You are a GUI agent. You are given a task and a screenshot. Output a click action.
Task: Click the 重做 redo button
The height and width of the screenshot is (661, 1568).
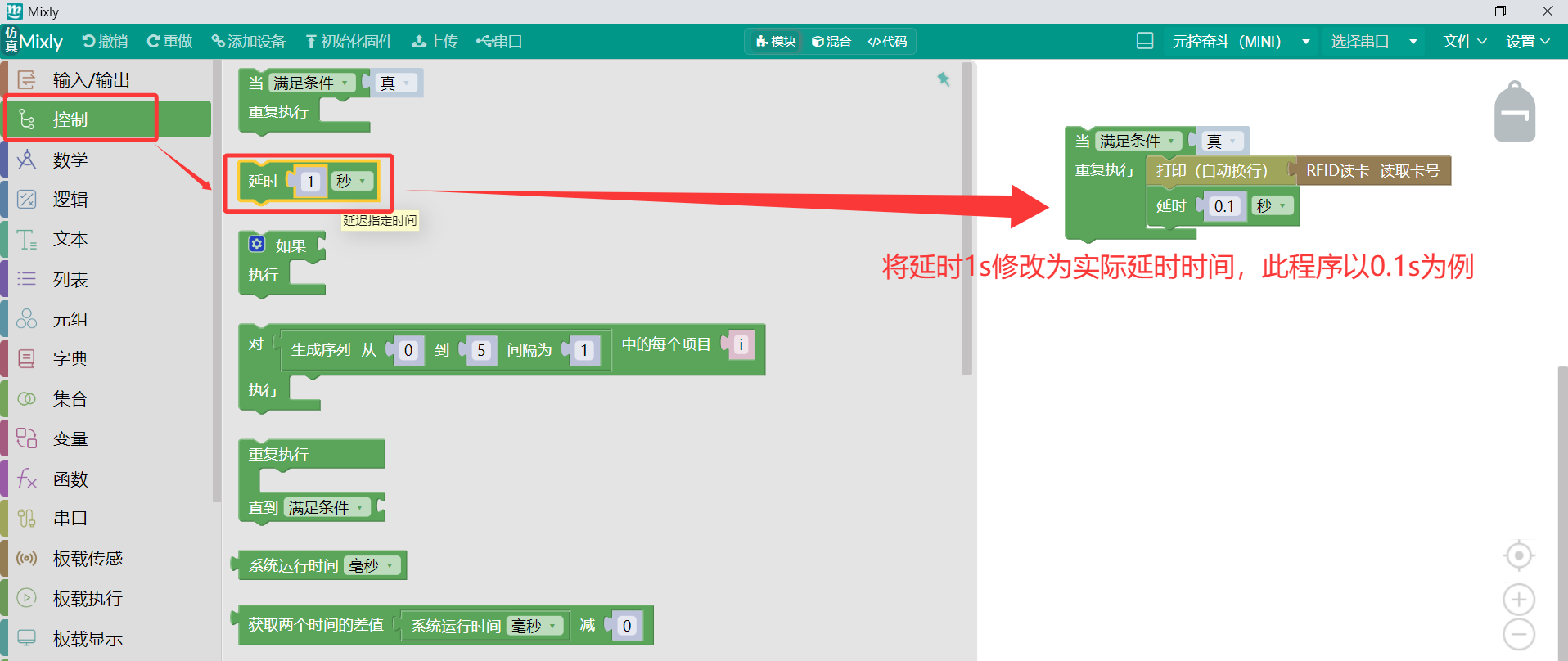pyautogui.click(x=169, y=42)
